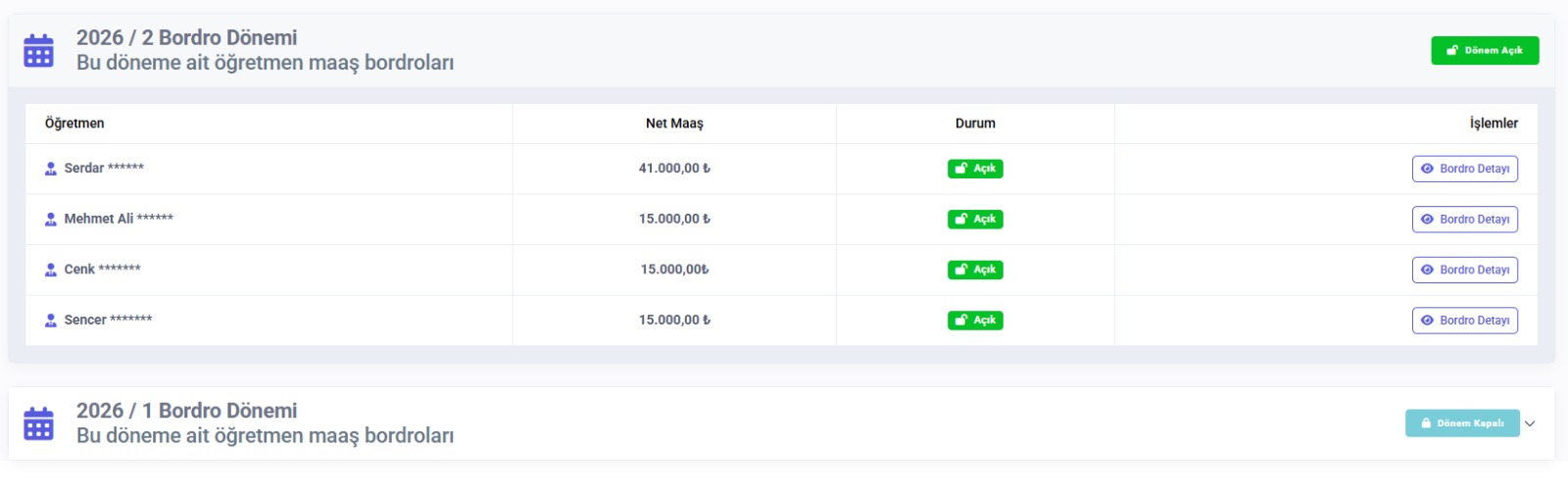
Task: Click the user icon beside Cenk
Action: (51, 270)
